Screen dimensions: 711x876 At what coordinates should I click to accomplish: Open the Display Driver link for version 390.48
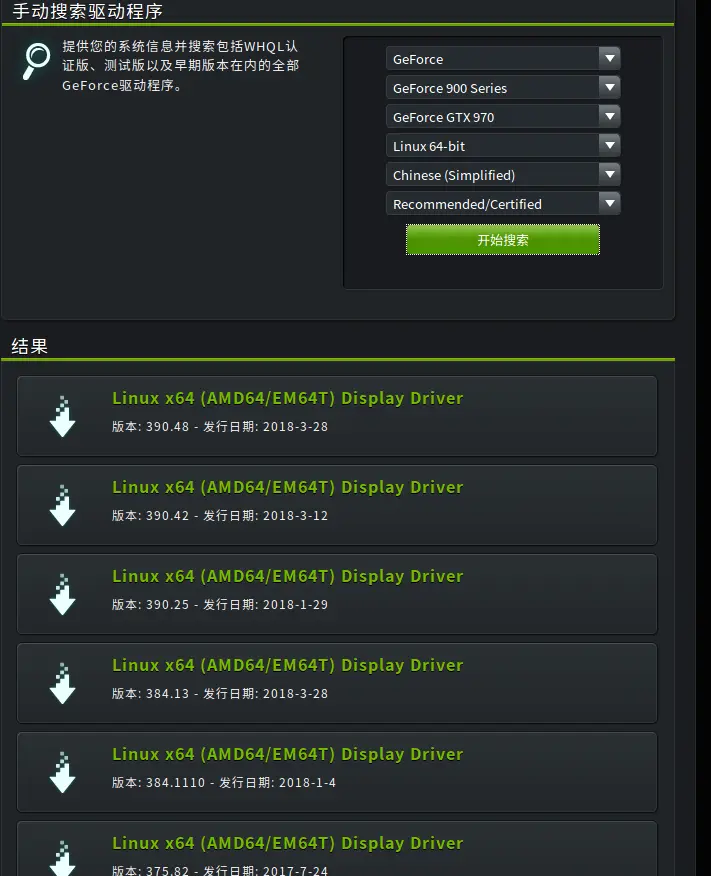click(x=288, y=398)
